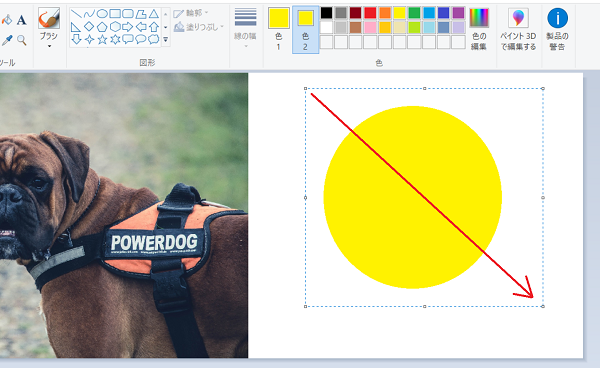Open the 輪郭 outline dropdown
Viewport: 600px width, 368px height.
[x=191, y=13]
